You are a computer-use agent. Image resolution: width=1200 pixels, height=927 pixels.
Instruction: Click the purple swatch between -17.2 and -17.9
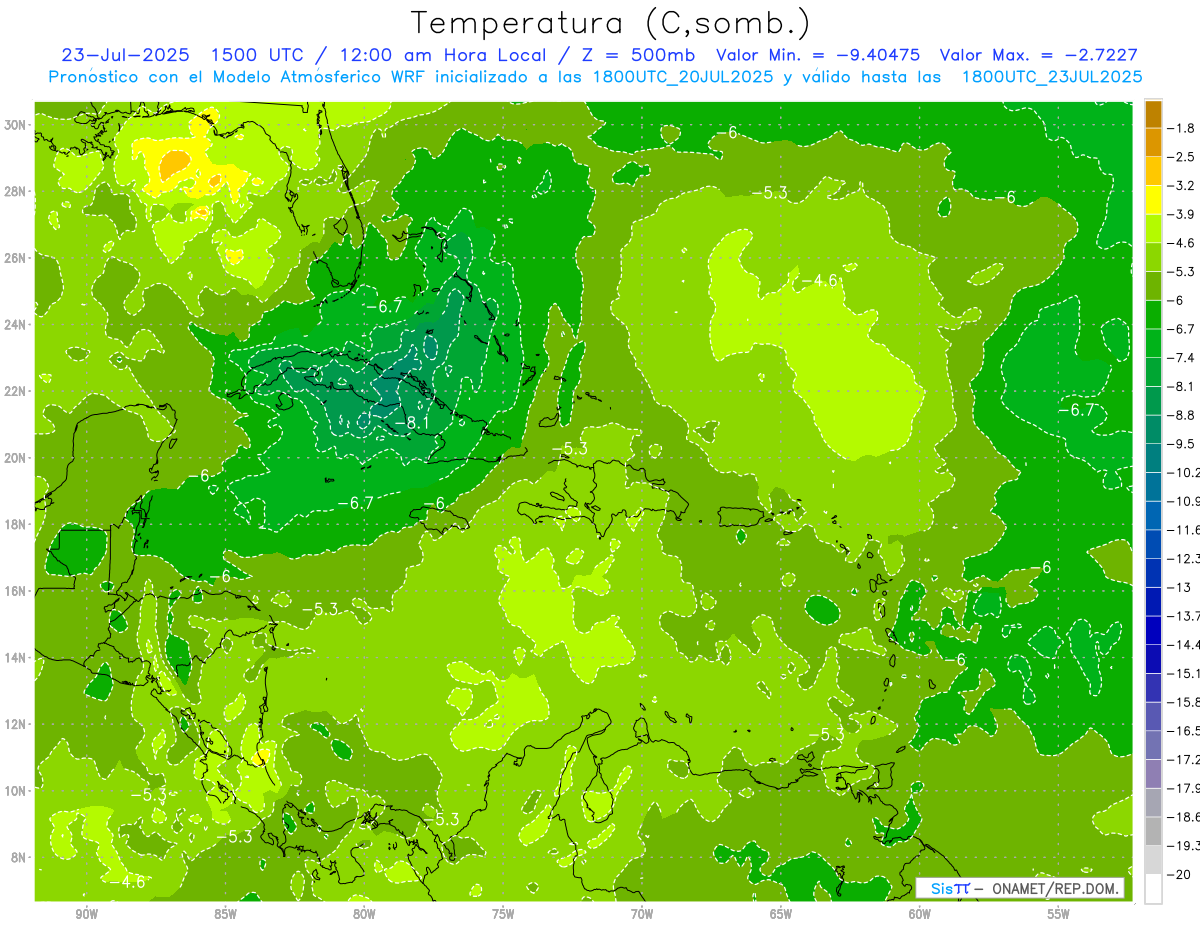tap(1153, 774)
